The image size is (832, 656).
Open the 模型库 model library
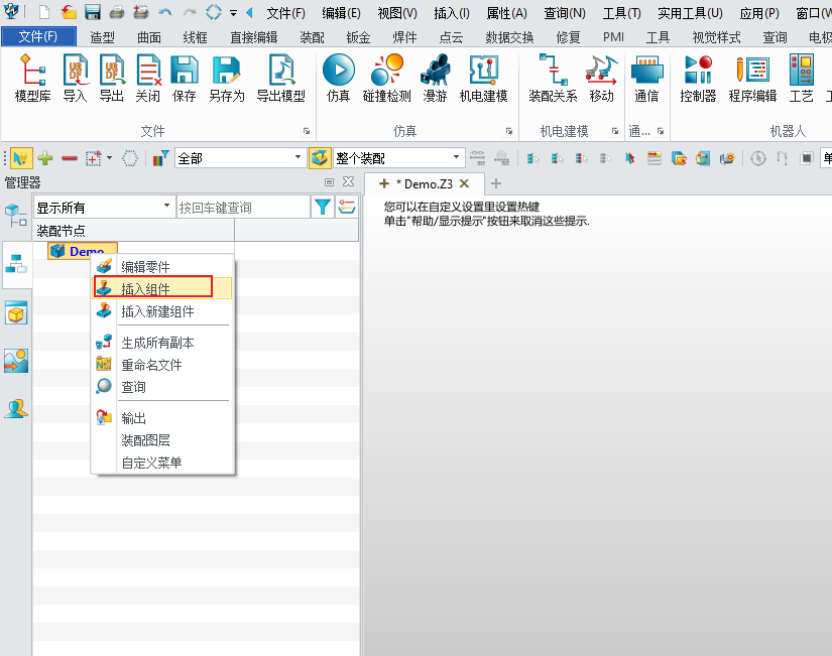[33, 71]
